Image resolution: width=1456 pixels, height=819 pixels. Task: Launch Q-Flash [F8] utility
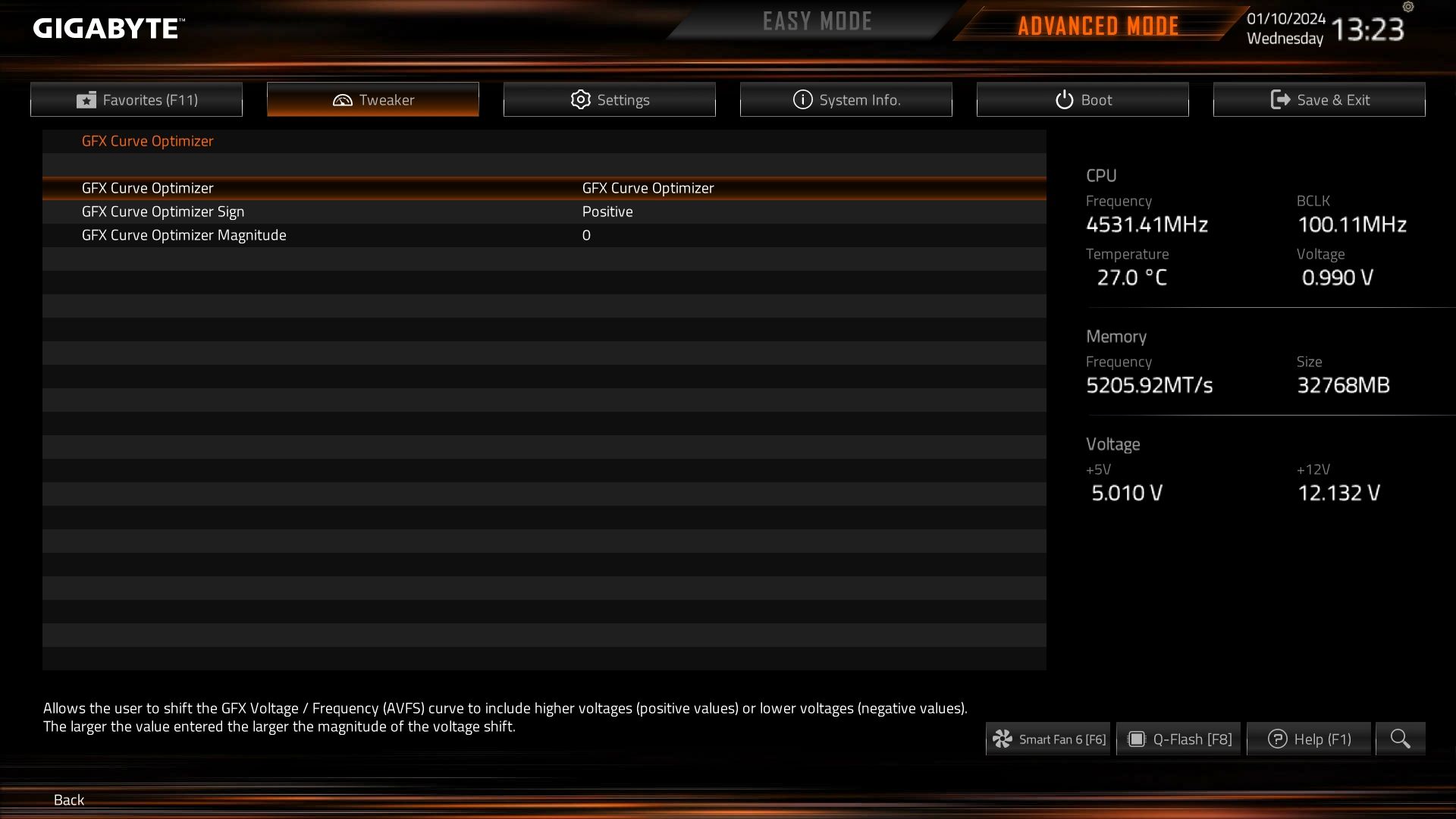[1178, 739]
